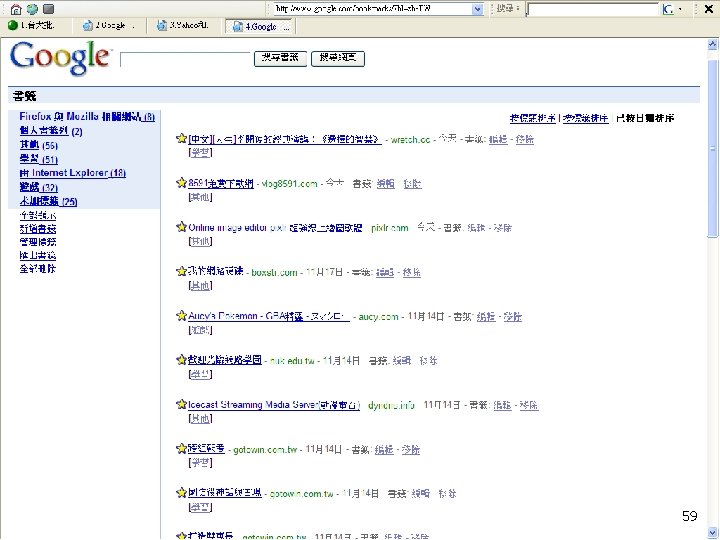Open Icecast Streaming Media Server bookmark

point(274,405)
